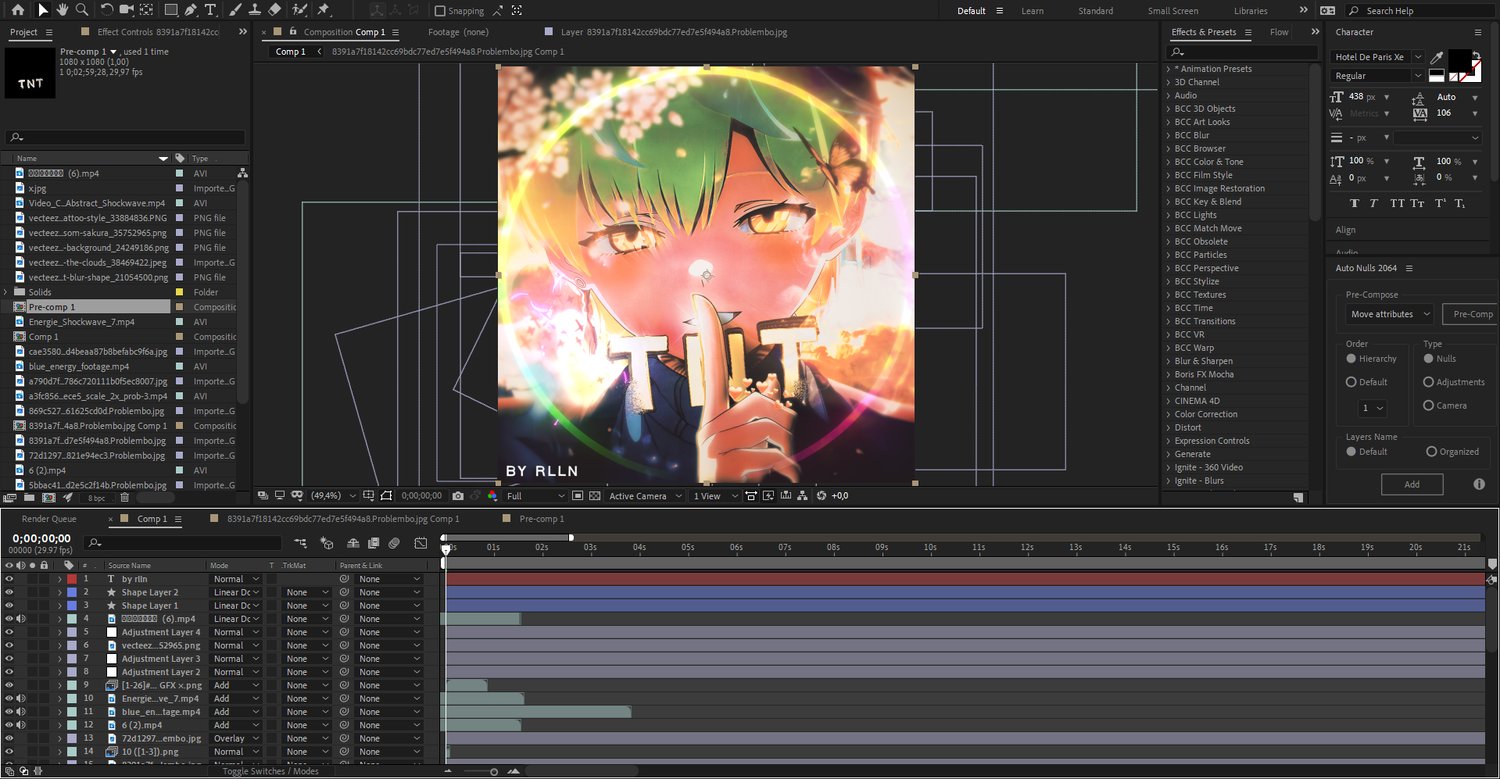Hide Shape Layer 2 with its eye icon
Image resolution: width=1500 pixels, height=779 pixels.
point(9,592)
